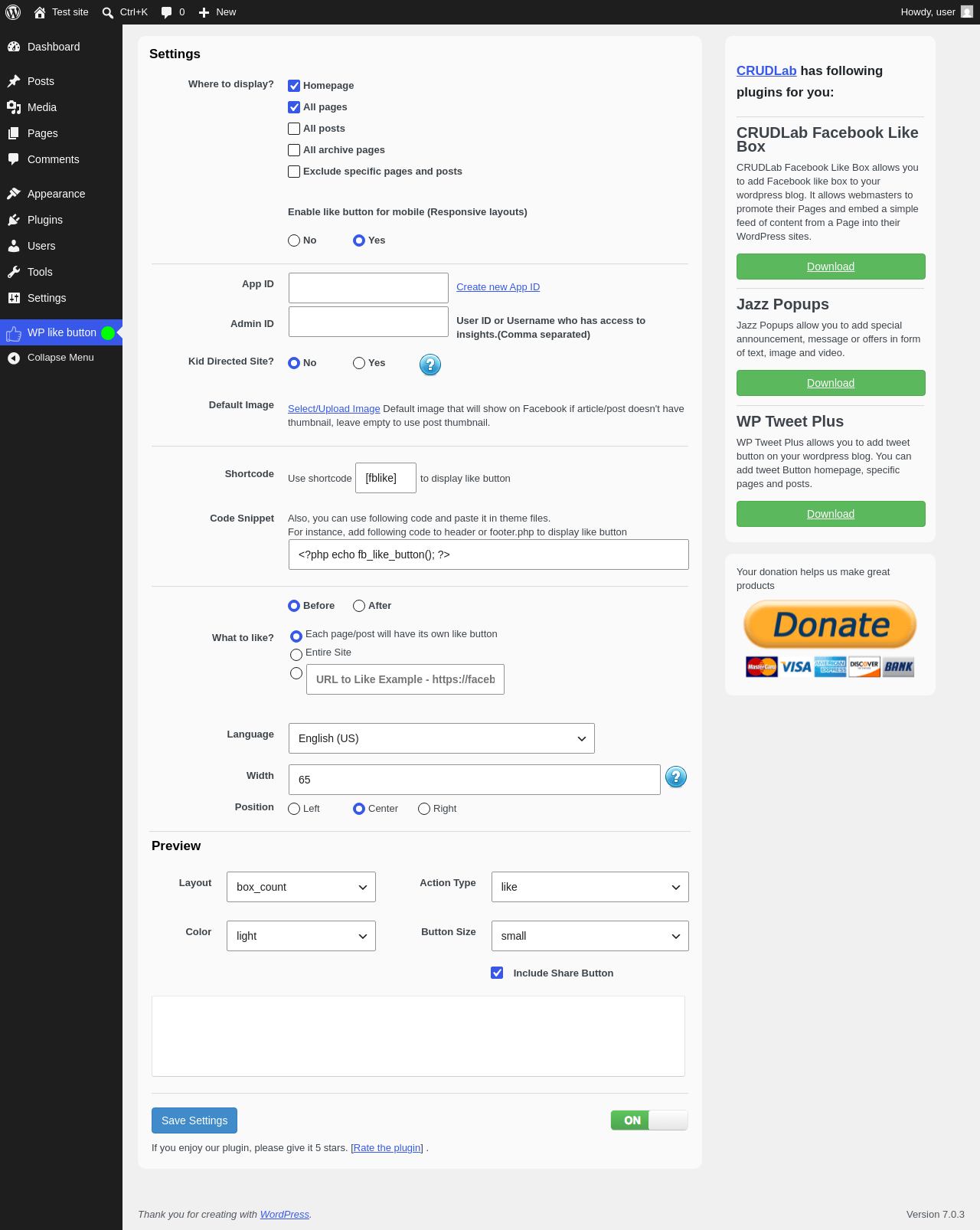The width and height of the screenshot is (980, 1230).
Task: Click the Plugins plug icon
Action: pos(14,220)
